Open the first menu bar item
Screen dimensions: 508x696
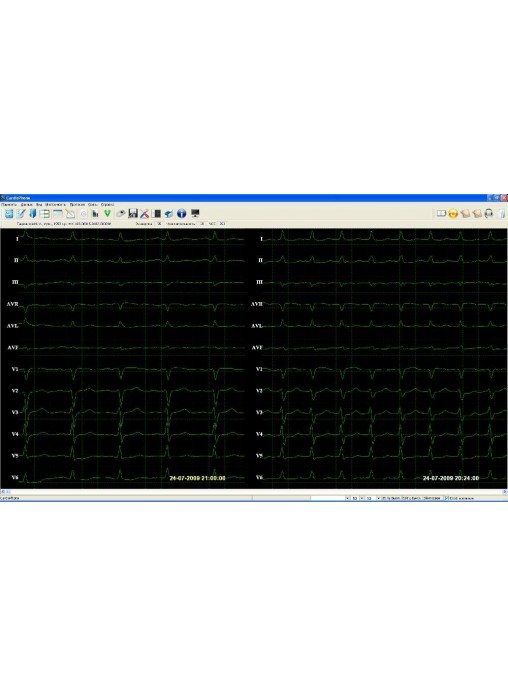pos(8,205)
